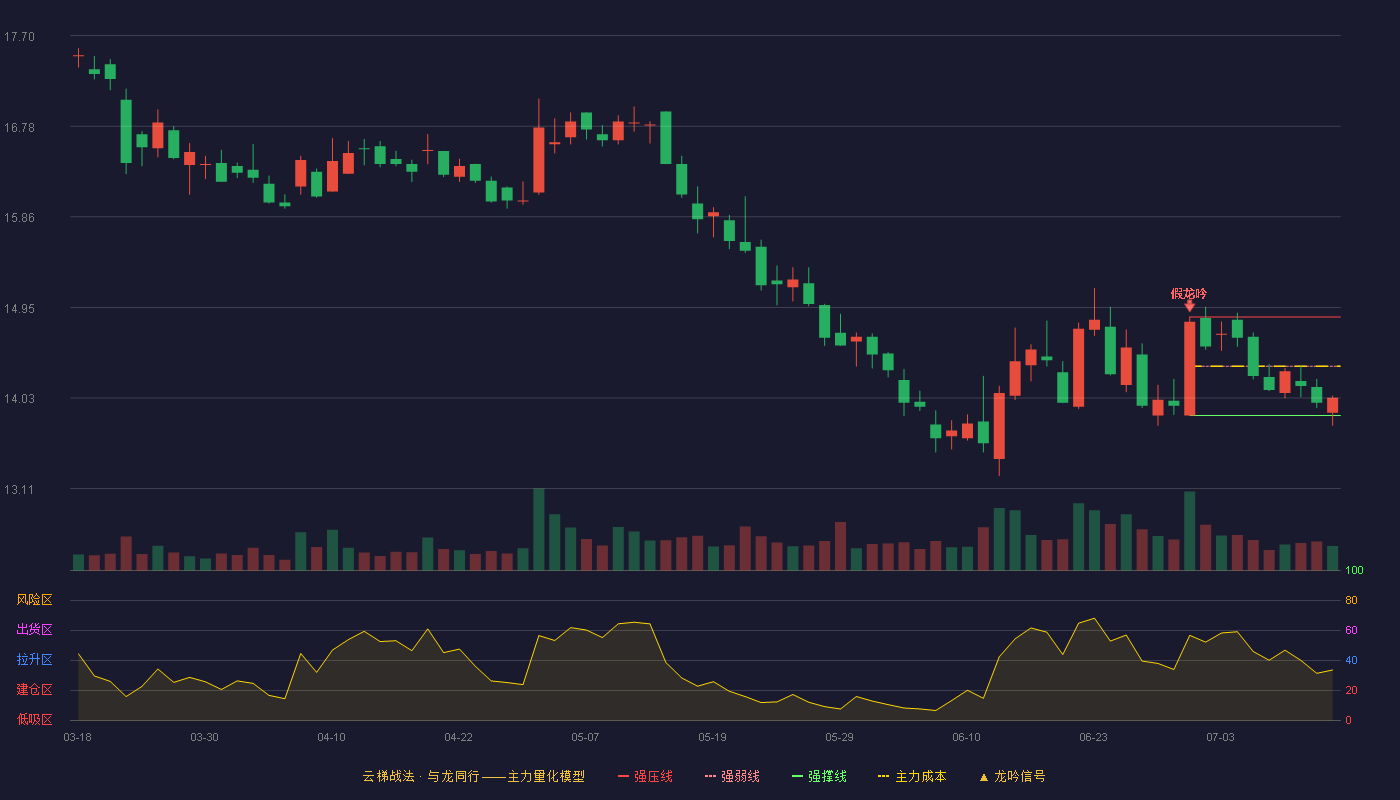Viewport: 1400px width, 800px height.
Task: Click the 04-10 date label
Action: point(331,737)
